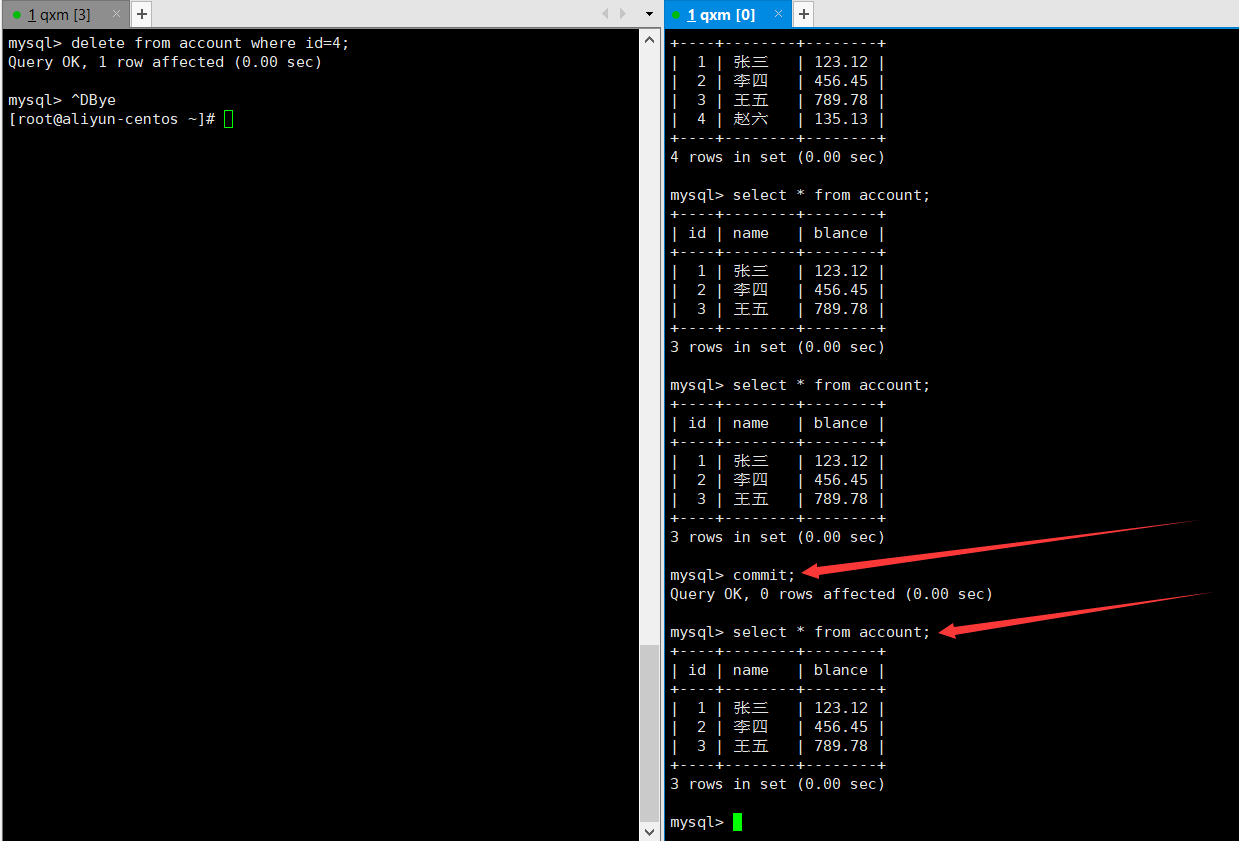
Task: Click the left terminal's vertical scrollbar thumb
Action: click(649, 732)
